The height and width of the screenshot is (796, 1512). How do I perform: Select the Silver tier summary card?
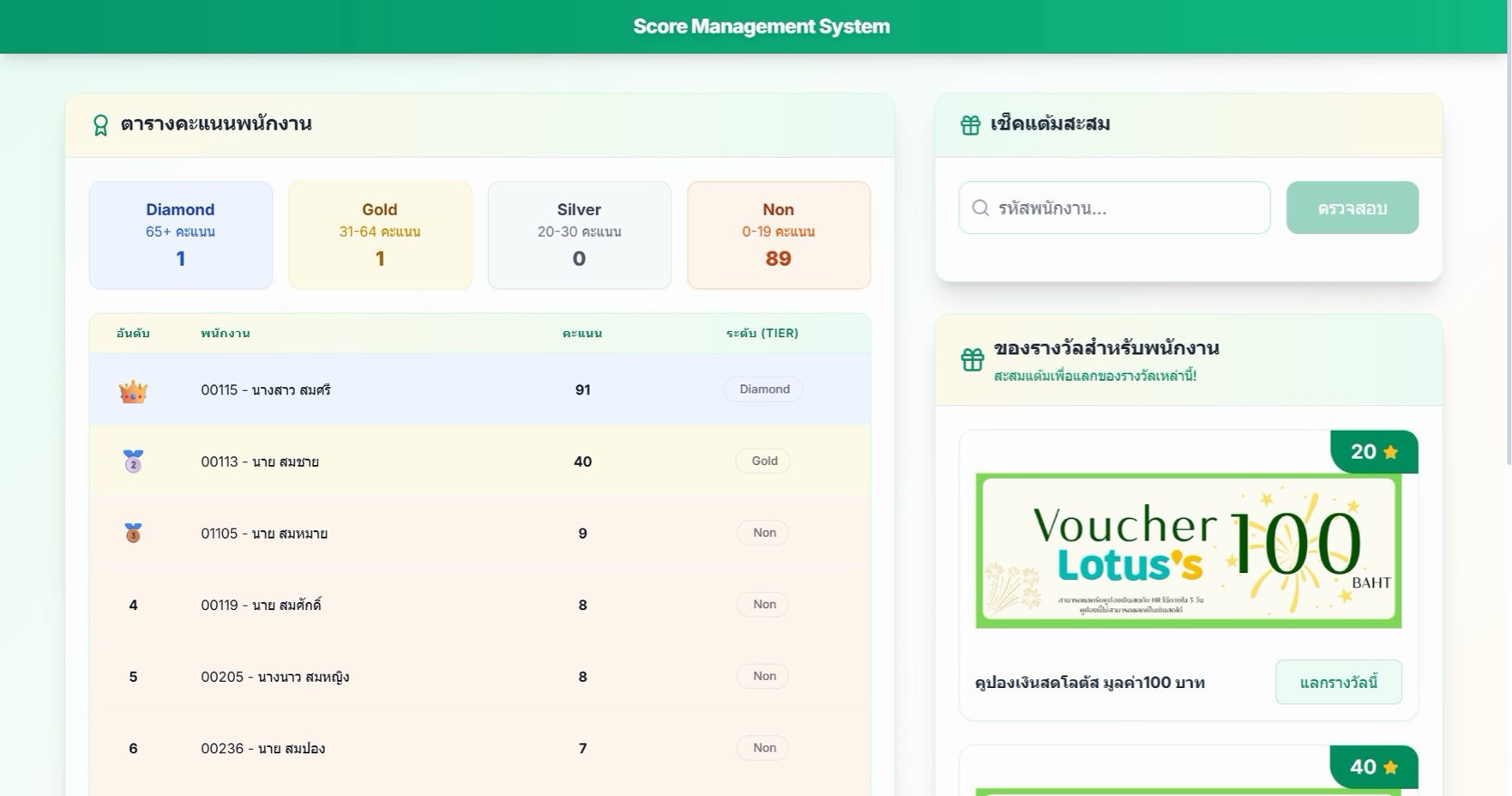(x=579, y=235)
